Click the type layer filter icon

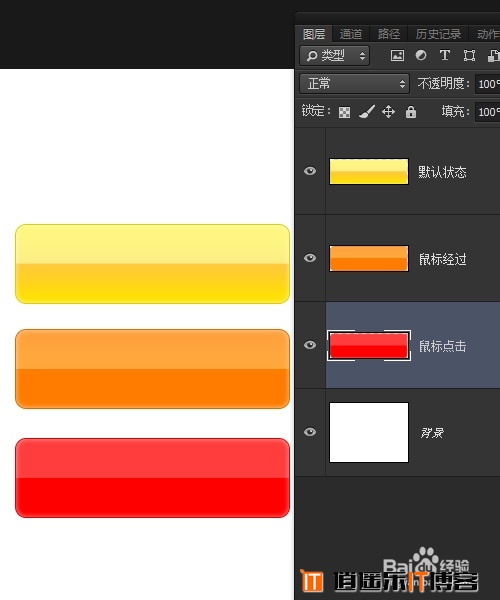[x=445, y=55]
